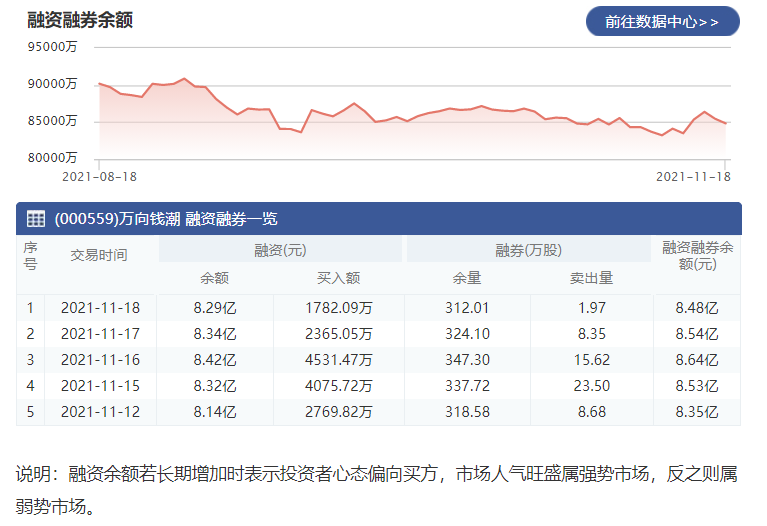This screenshot has height=526, width=767.
Task: Select the 90000万 axis label
Action: click(52, 84)
